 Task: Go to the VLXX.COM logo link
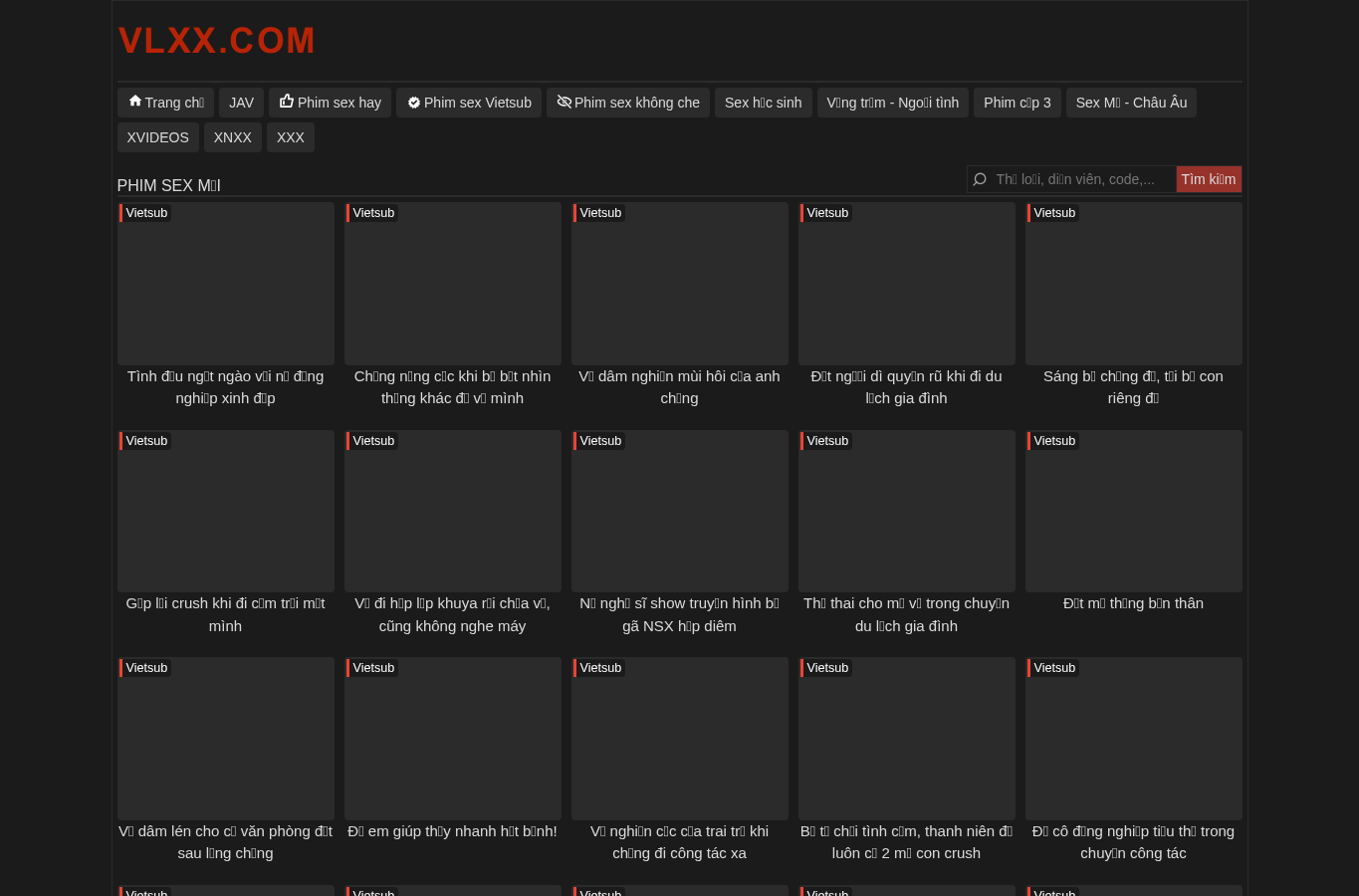pos(217,41)
